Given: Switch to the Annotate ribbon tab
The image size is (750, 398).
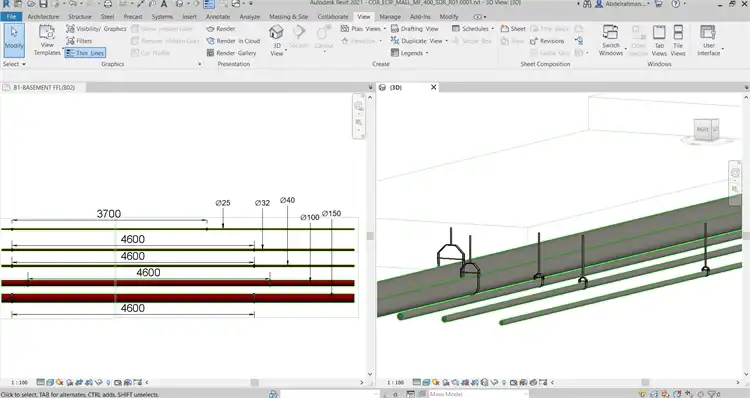Looking at the screenshot, I should [x=218, y=16].
